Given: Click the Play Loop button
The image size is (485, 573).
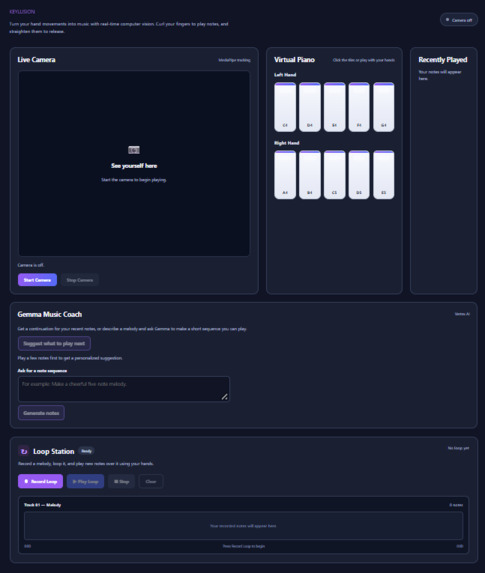Looking at the screenshot, I should (x=86, y=481).
